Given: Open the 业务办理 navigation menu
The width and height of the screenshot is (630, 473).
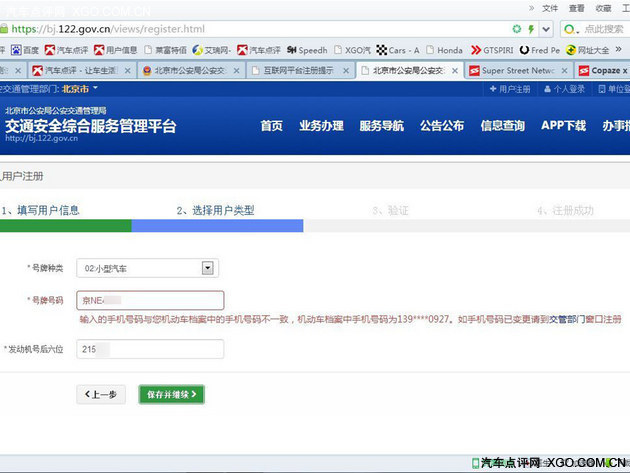Looking at the screenshot, I should (x=321, y=126).
